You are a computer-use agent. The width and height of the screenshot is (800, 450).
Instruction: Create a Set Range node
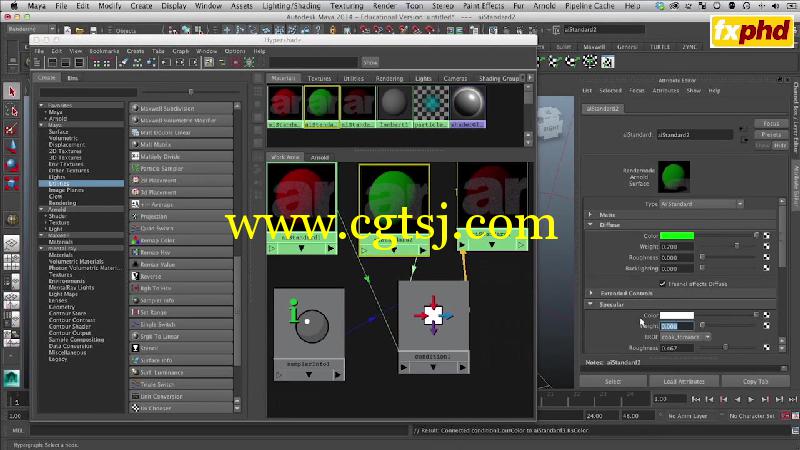pyautogui.click(x=181, y=312)
